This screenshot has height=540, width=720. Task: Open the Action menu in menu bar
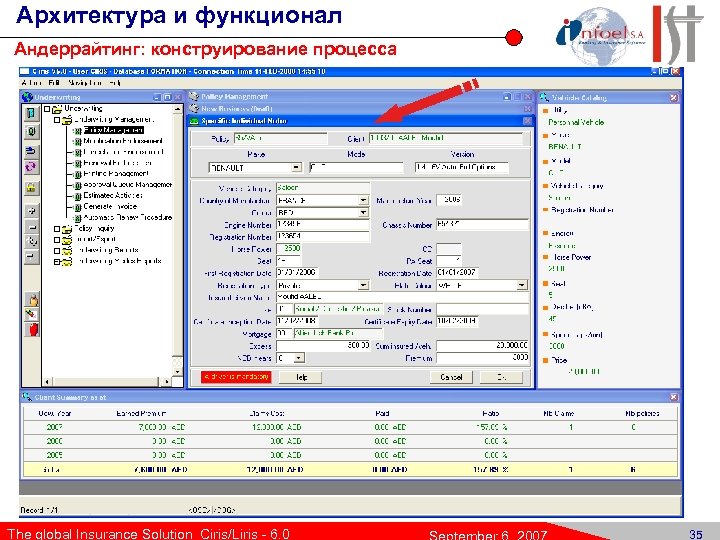pos(32,83)
